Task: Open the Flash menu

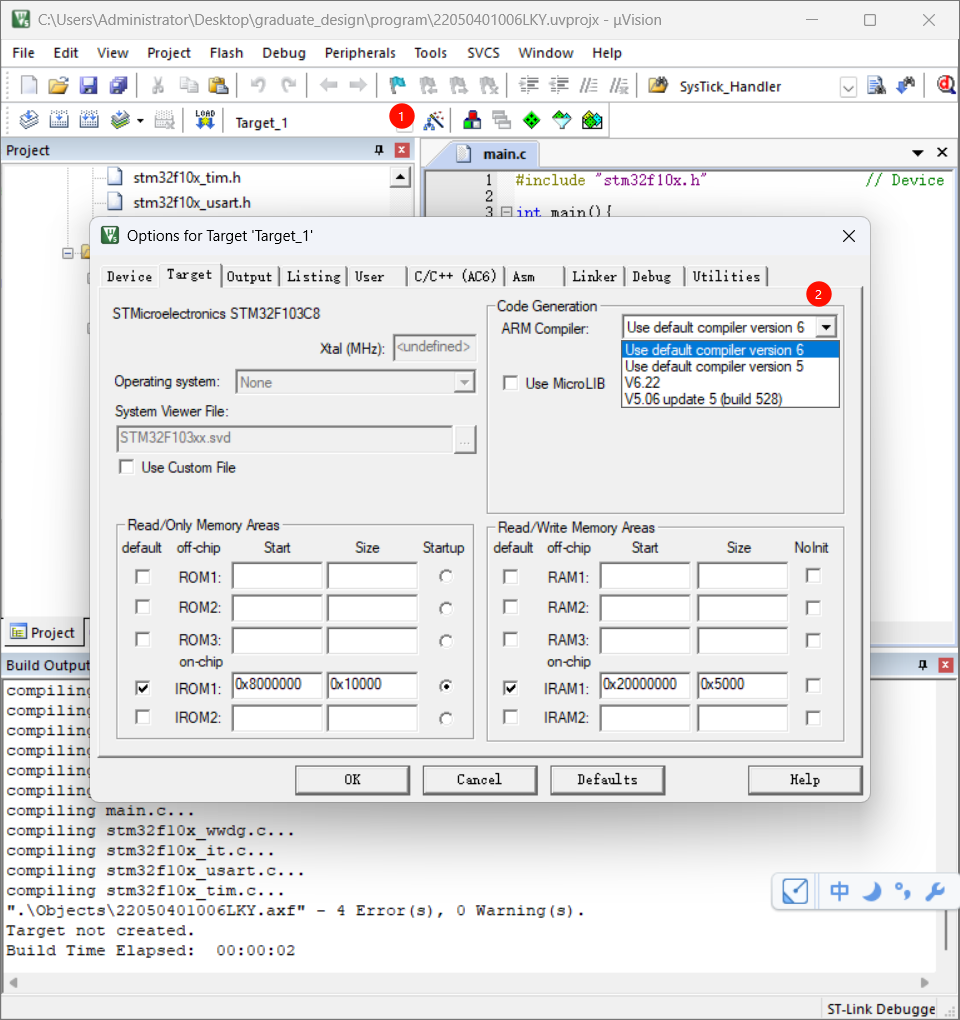Action: [226, 53]
